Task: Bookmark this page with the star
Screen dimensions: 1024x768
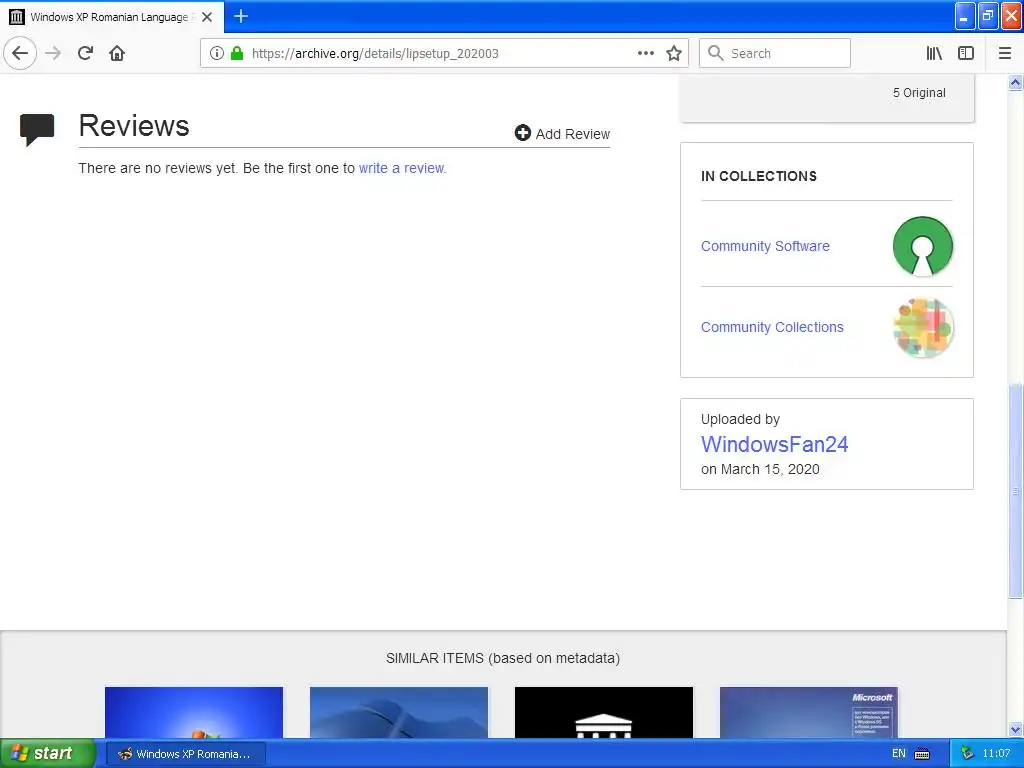Action: click(x=674, y=53)
